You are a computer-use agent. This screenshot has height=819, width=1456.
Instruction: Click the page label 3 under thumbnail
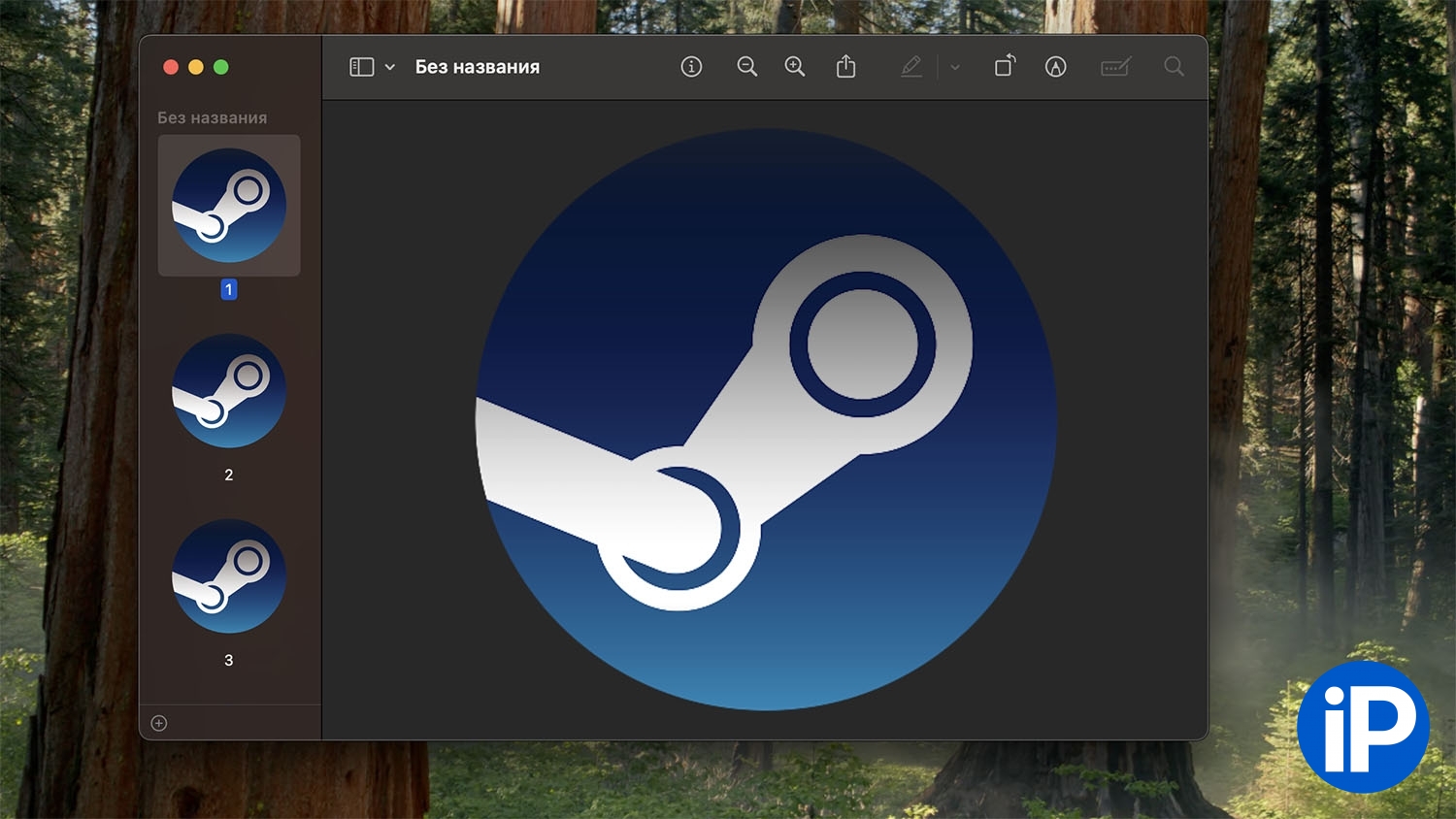(229, 660)
